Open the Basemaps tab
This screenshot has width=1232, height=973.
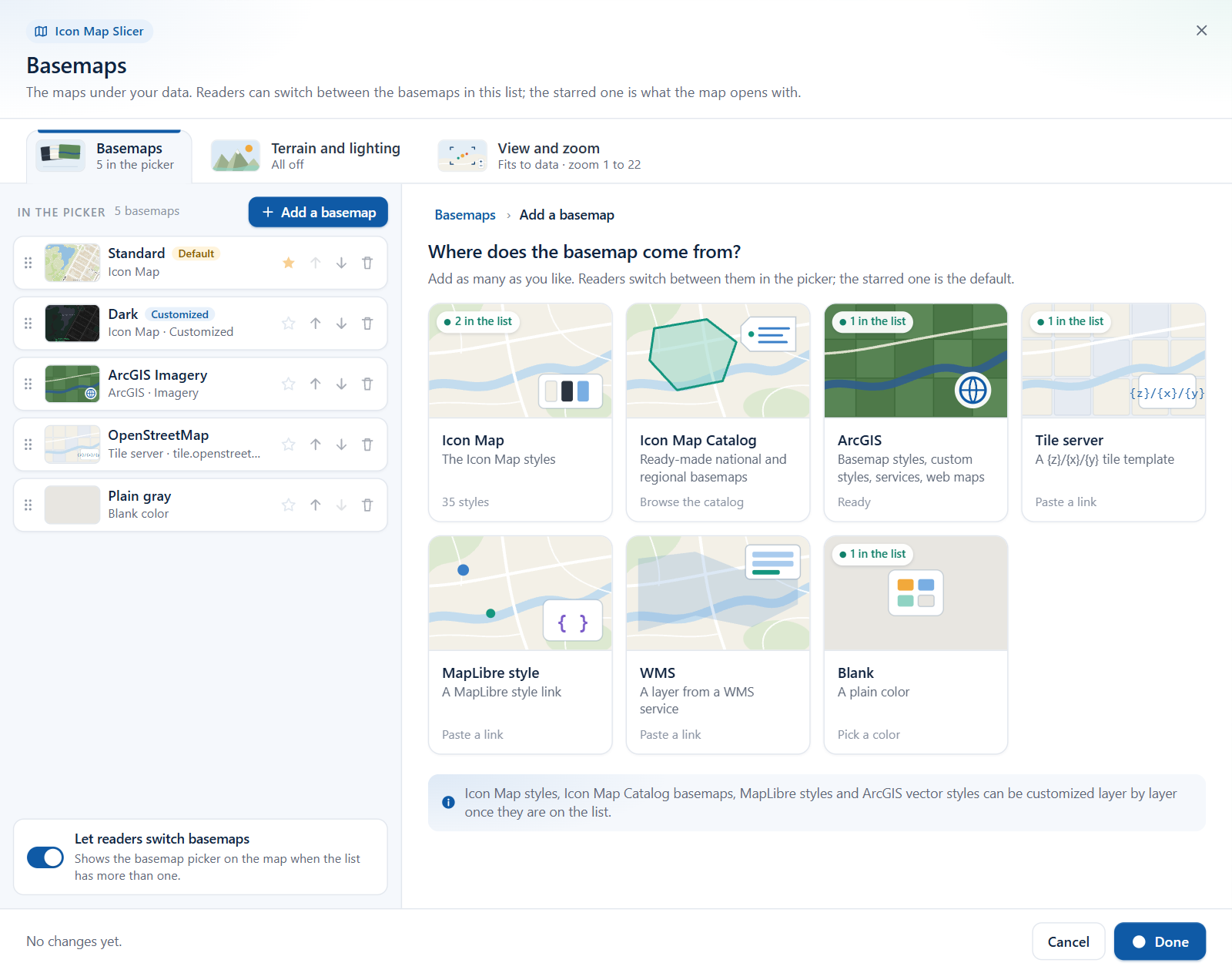tap(109, 156)
